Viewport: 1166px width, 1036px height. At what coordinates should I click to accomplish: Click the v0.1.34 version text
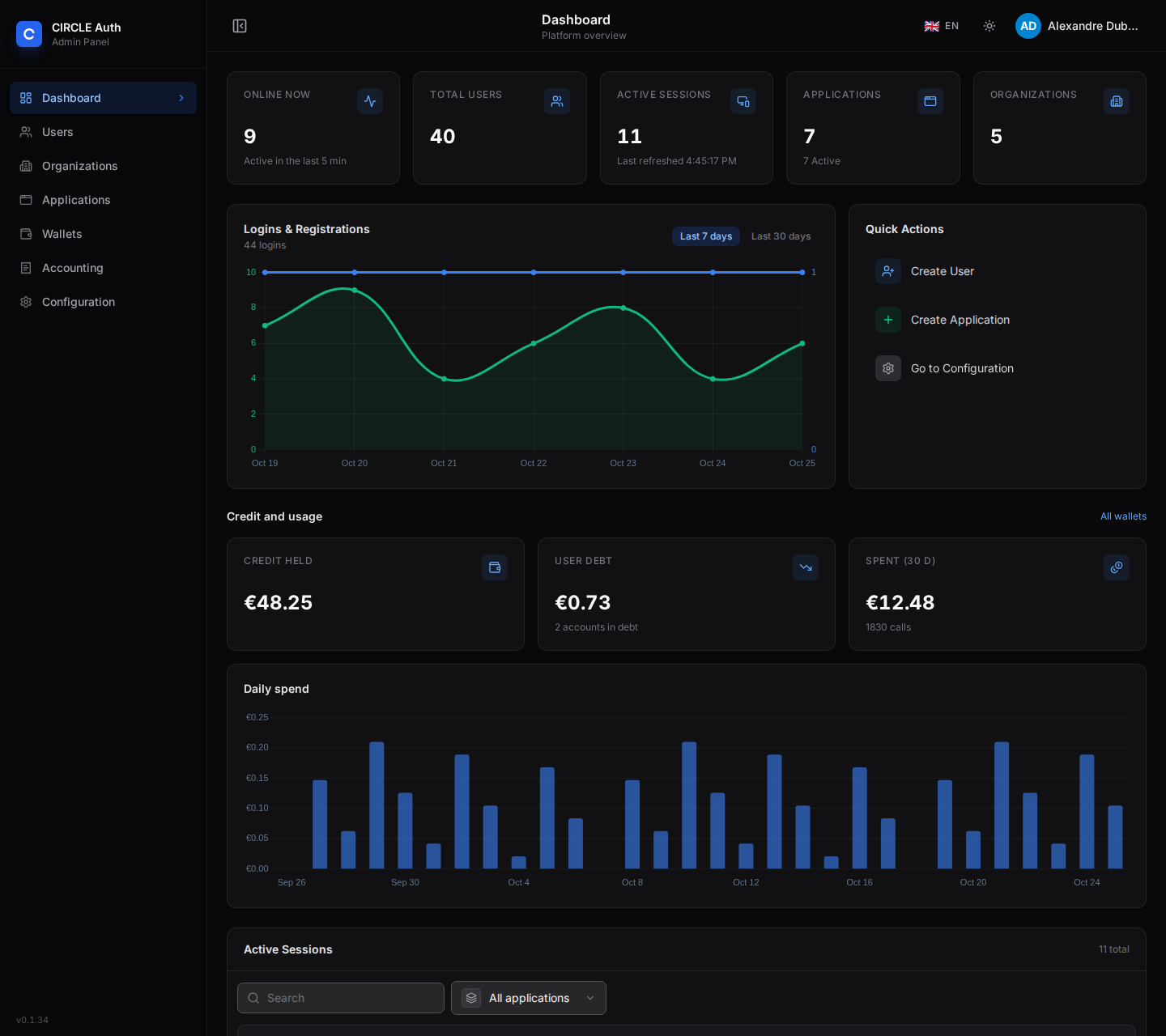(32, 1020)
